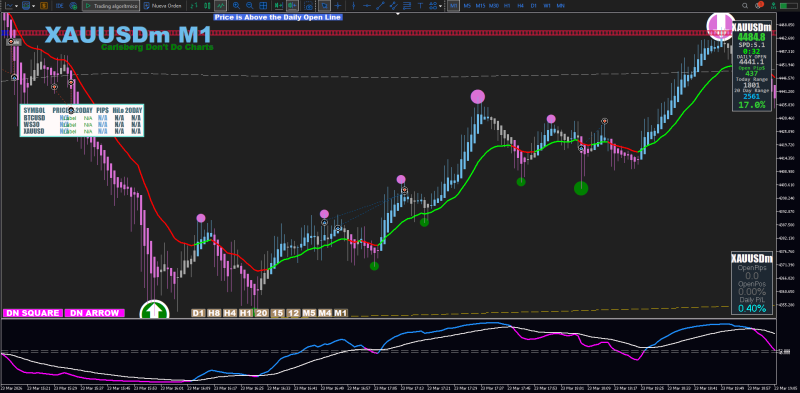Viewport: 800px width, 393px height.
Task: Click the 15 chart panel button
Action: pyautogui.click(x=278, y=313)
